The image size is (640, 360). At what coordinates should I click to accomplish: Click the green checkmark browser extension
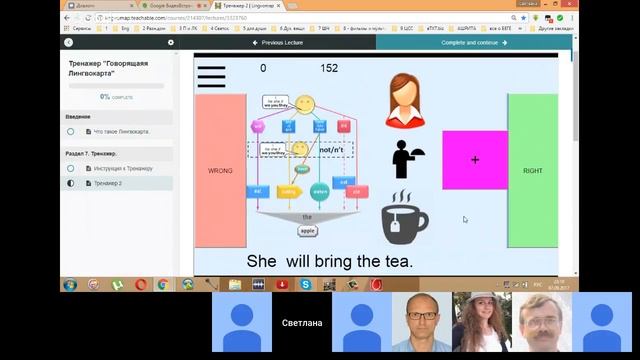(560, 18)
